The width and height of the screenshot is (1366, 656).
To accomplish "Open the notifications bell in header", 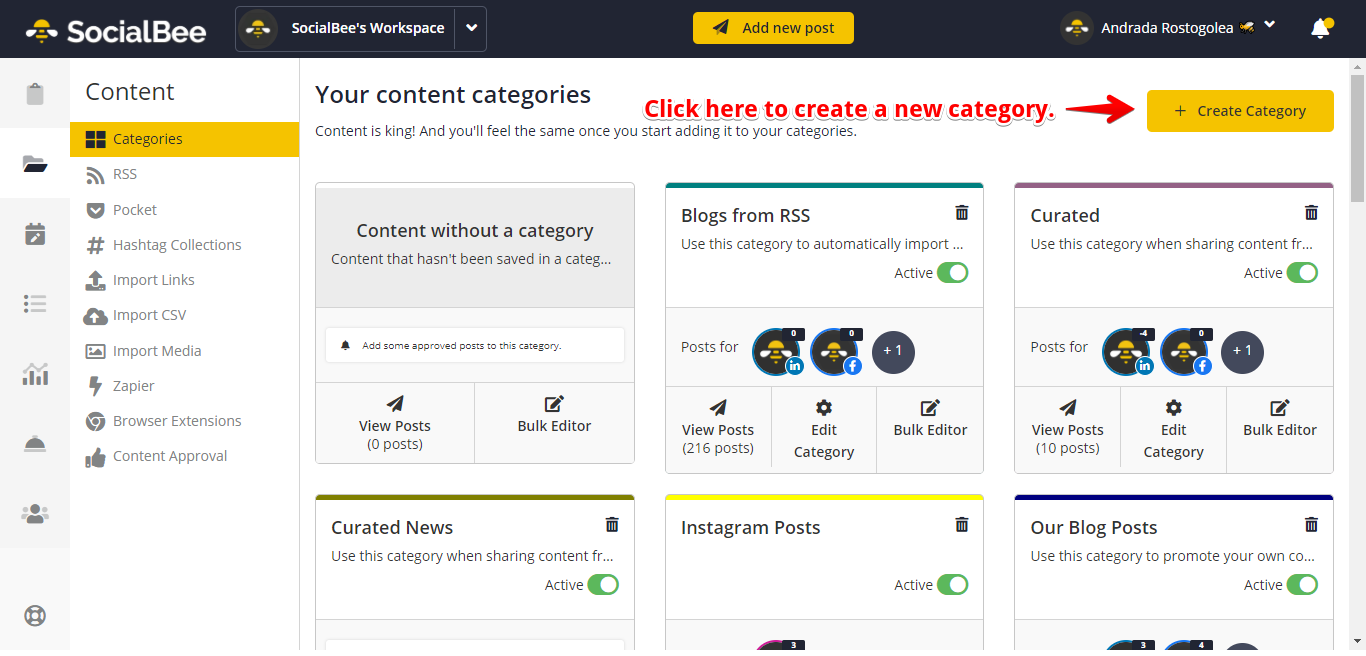I will [x=1321, y=29].
